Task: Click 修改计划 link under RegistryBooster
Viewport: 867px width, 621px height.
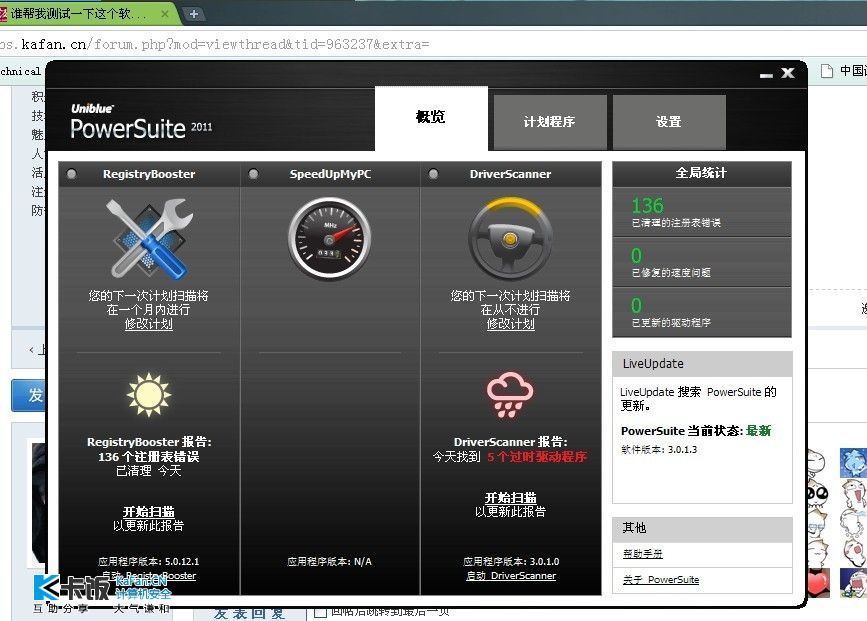Action: click(149, 324)
